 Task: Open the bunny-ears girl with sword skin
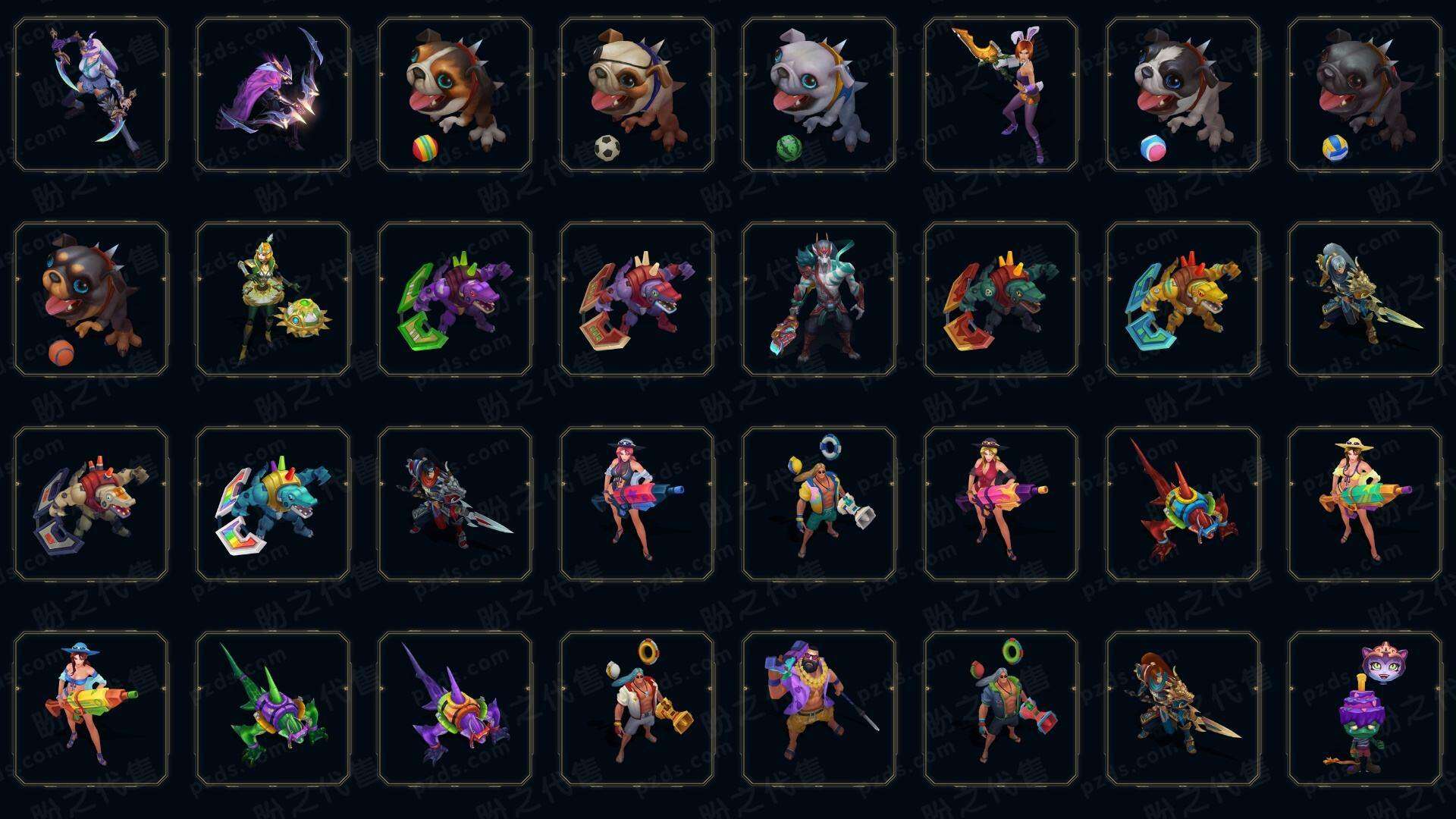pyautogui.click(x=1001, y=95)
